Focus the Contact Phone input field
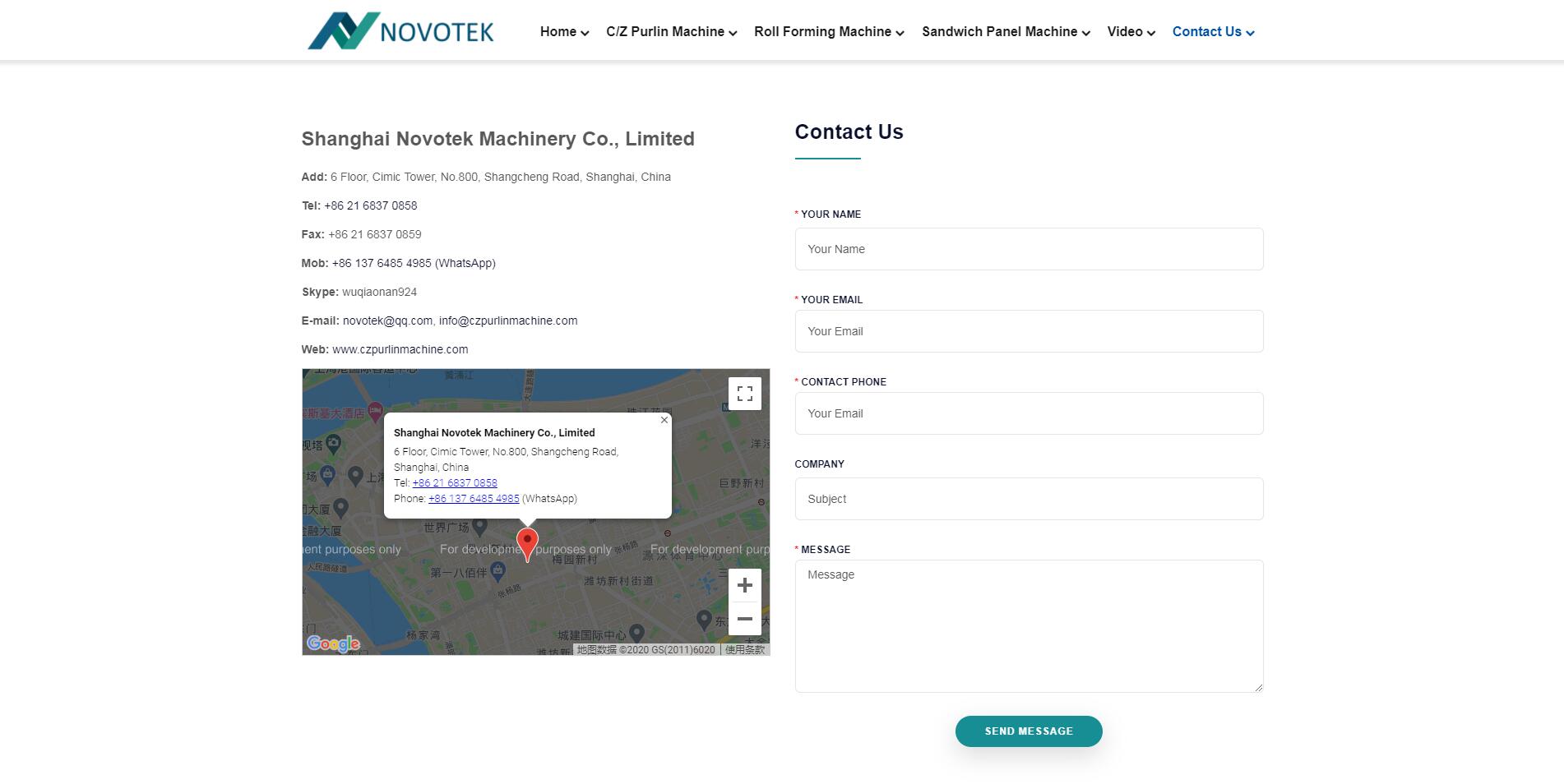Screen dimensions: 1564x784 (x=1028, y=413)
